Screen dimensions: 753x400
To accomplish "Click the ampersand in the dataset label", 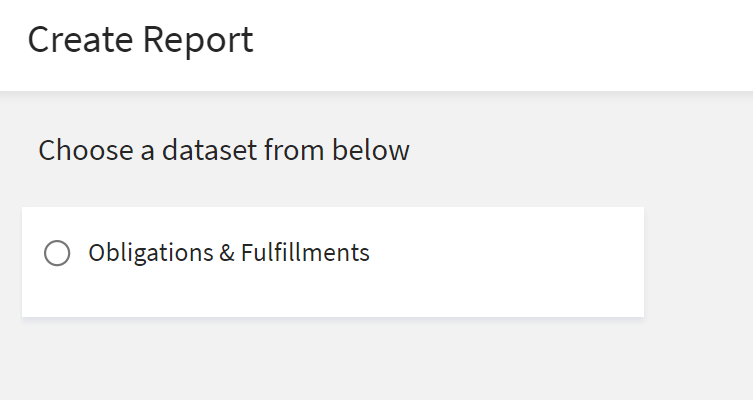I will tap(228, 254).
